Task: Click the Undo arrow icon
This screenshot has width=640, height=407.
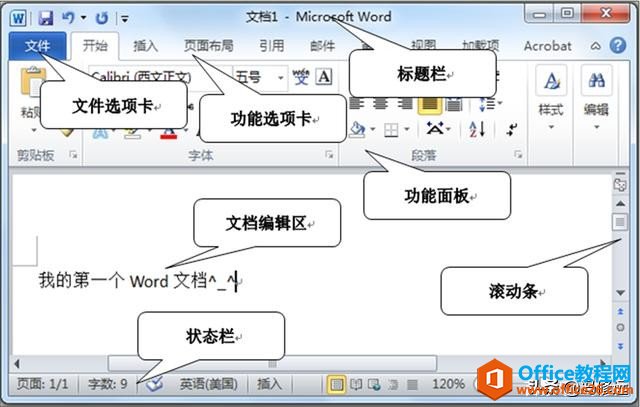Action: coord(68,18)
